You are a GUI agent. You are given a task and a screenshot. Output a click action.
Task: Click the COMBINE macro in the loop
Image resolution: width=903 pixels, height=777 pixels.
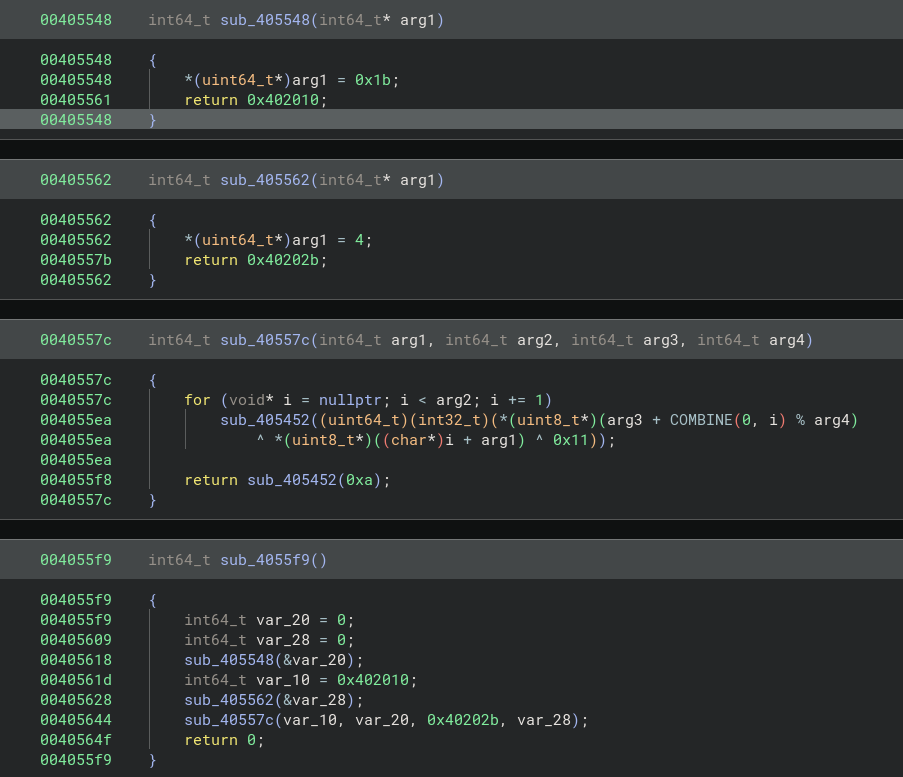pos(701,420)
